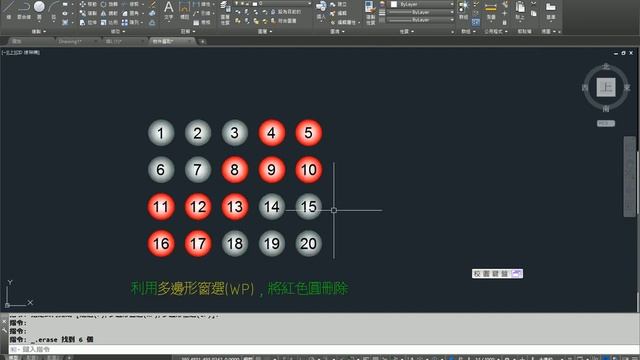
Task: Click the Move tool in Modify panel
Action: click(87, 4)
